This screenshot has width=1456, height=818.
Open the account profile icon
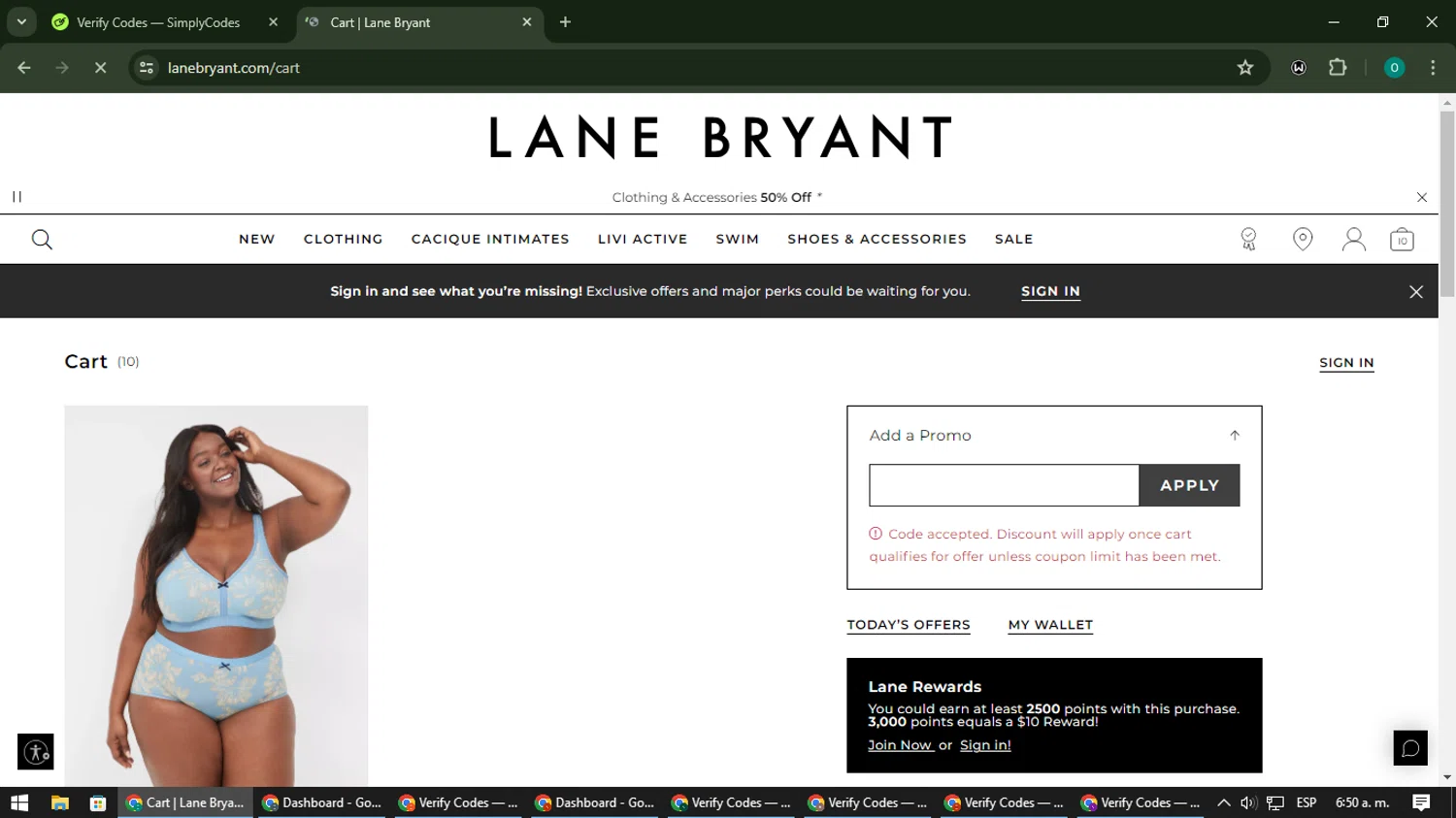(x=1353, y=240)
